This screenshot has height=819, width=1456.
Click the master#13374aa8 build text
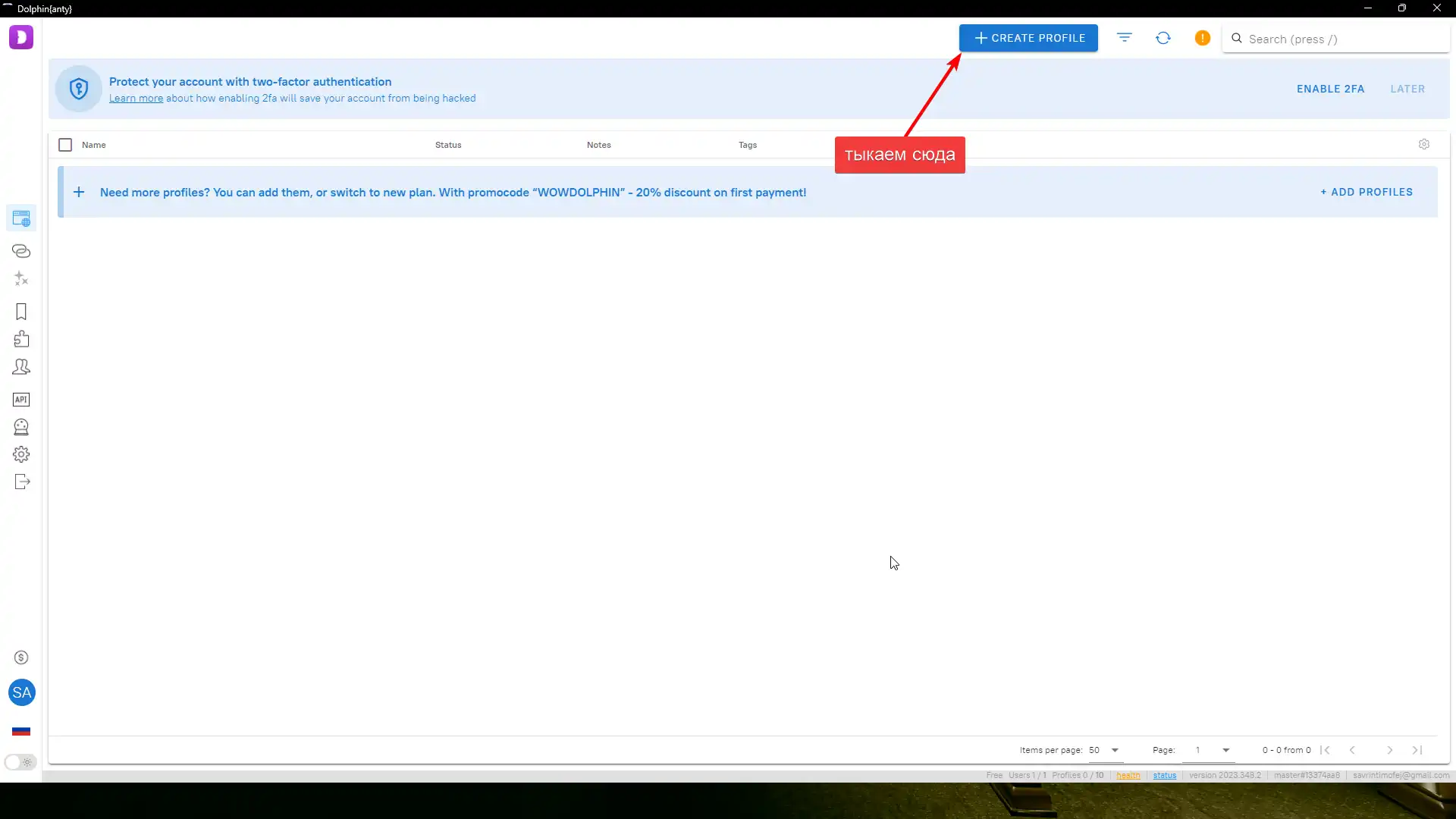tap(1307, 775)
